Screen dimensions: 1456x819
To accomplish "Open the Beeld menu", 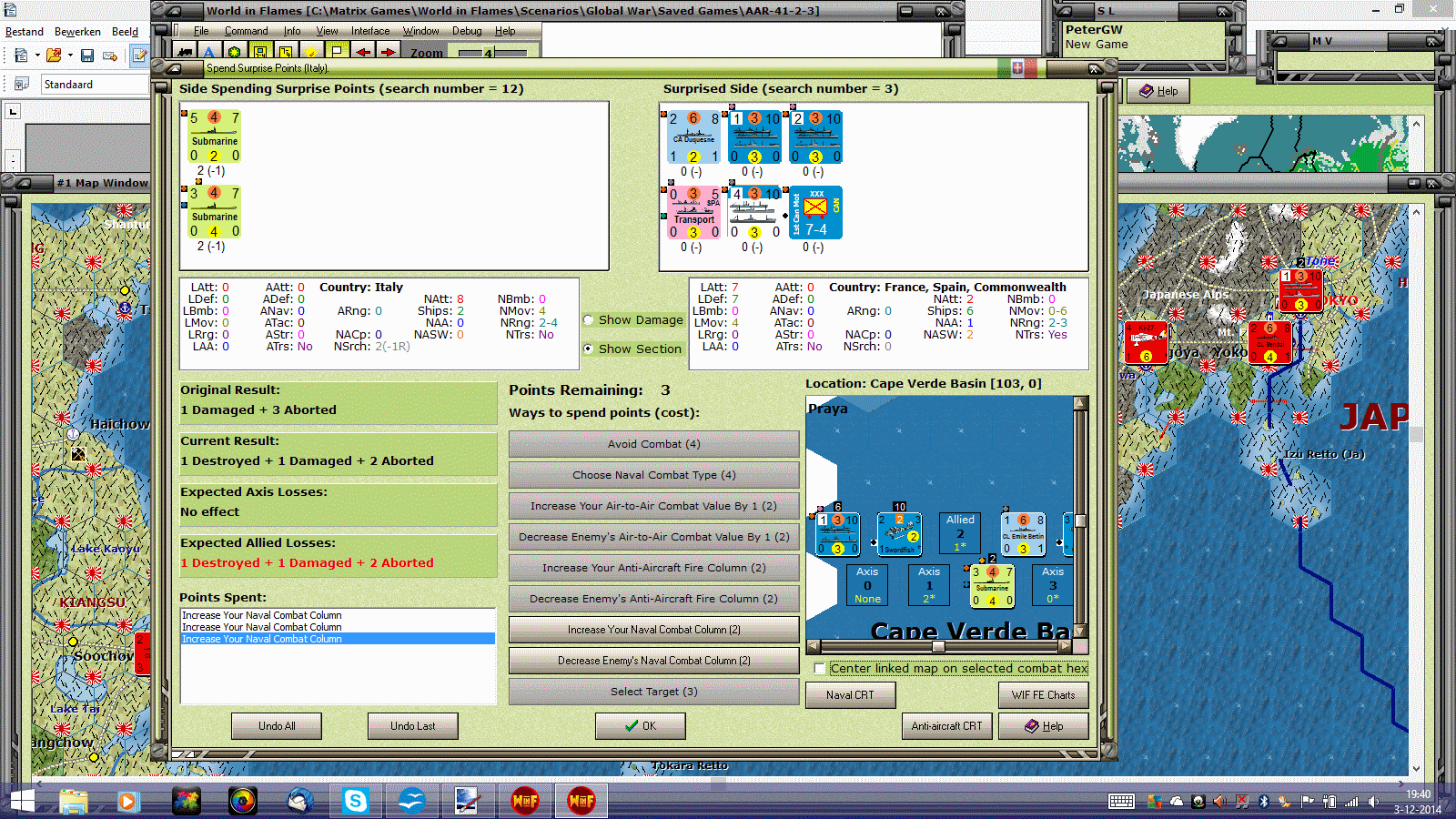I will click(126, 32).
